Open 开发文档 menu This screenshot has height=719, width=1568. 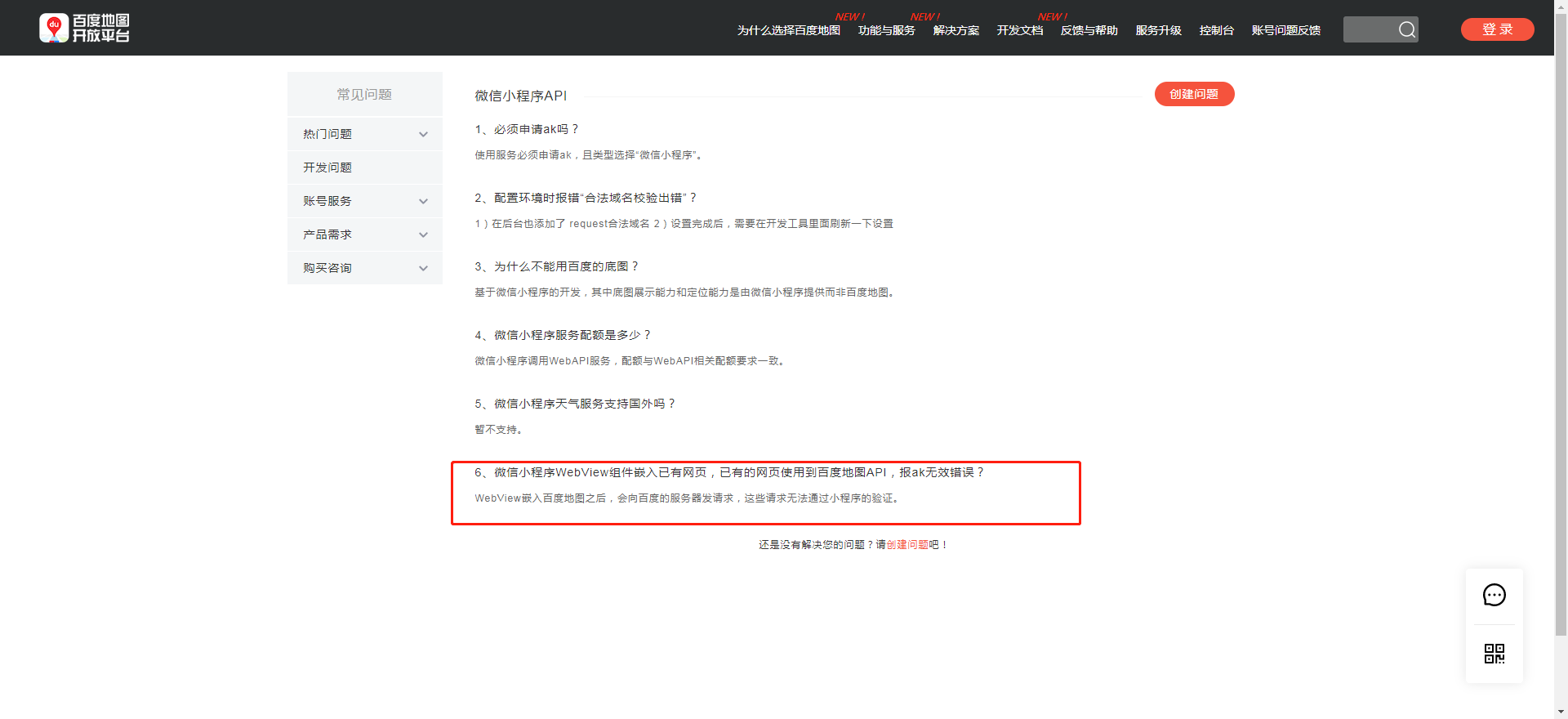point(1019,30)
